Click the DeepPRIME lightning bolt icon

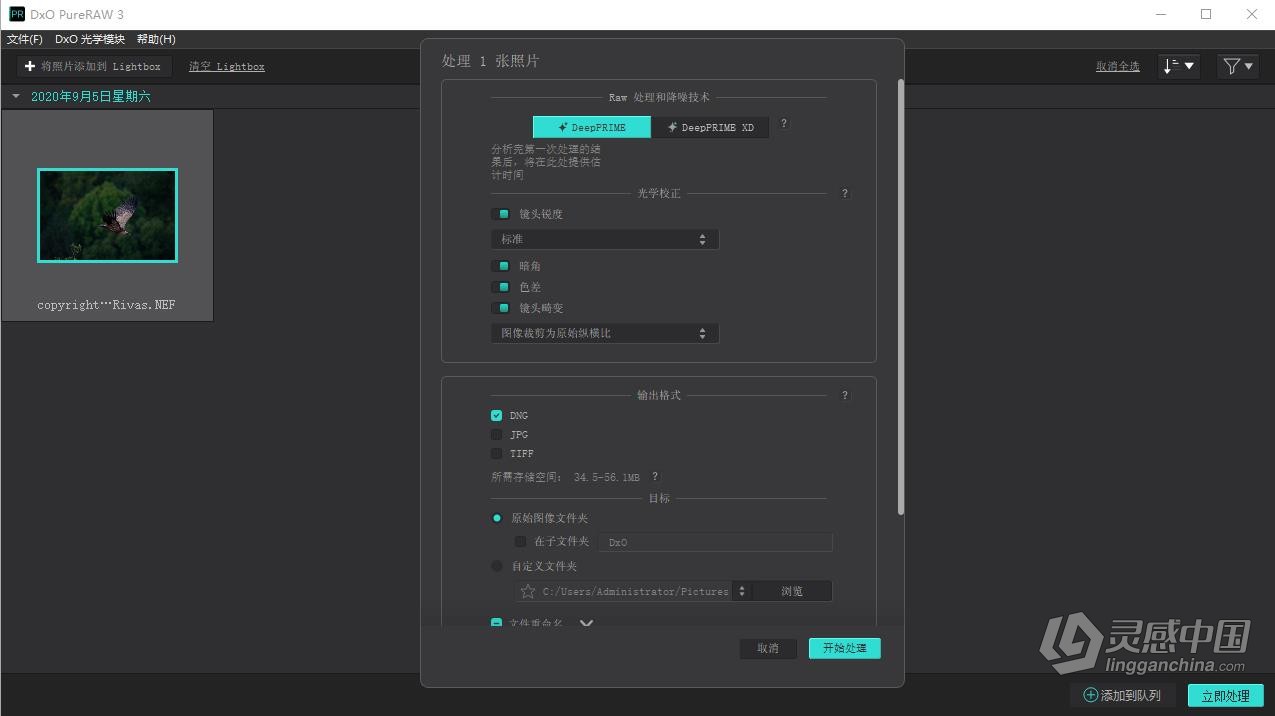563,127
